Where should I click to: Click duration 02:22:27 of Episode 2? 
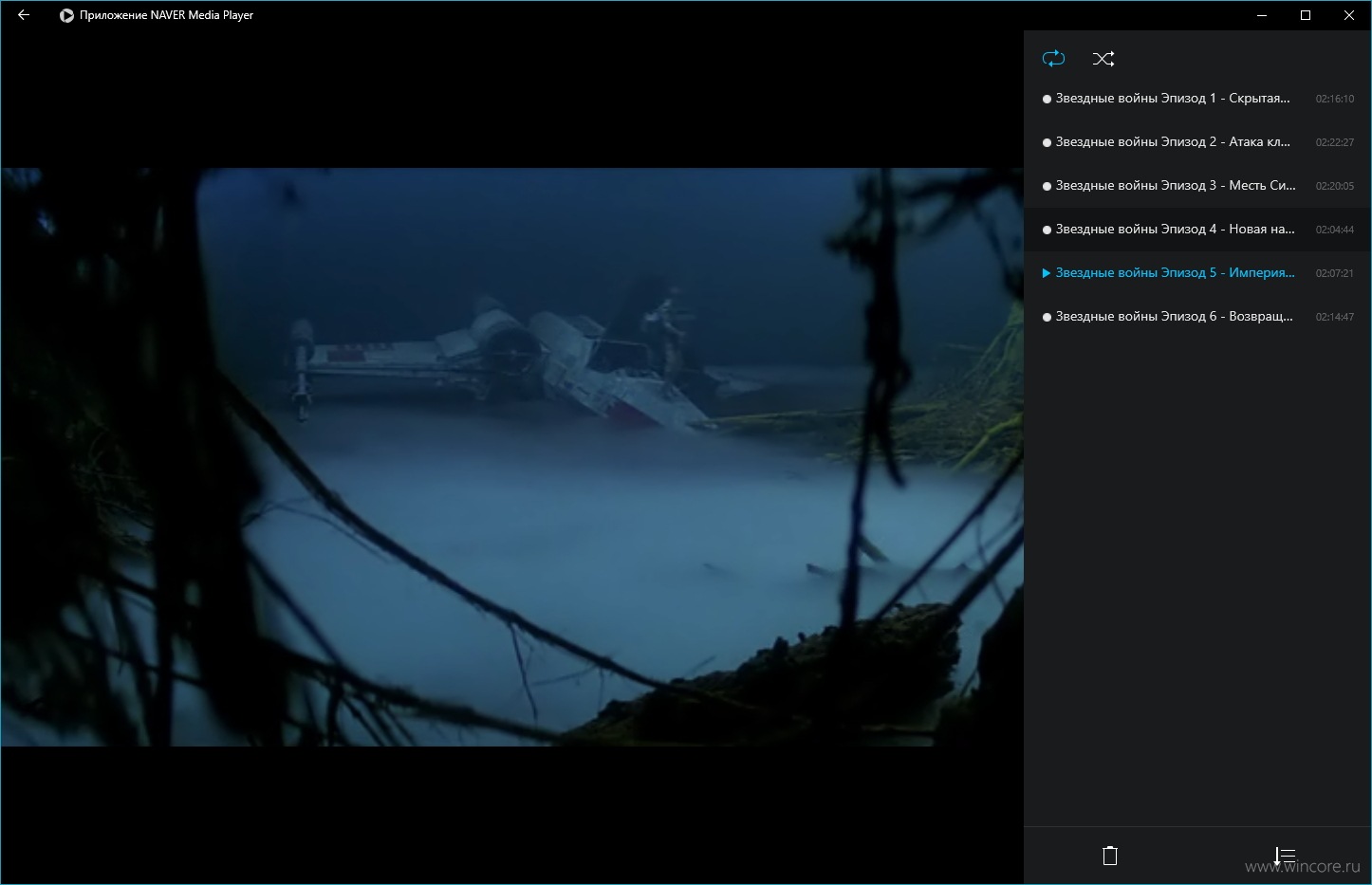(x=1334, y=142)
